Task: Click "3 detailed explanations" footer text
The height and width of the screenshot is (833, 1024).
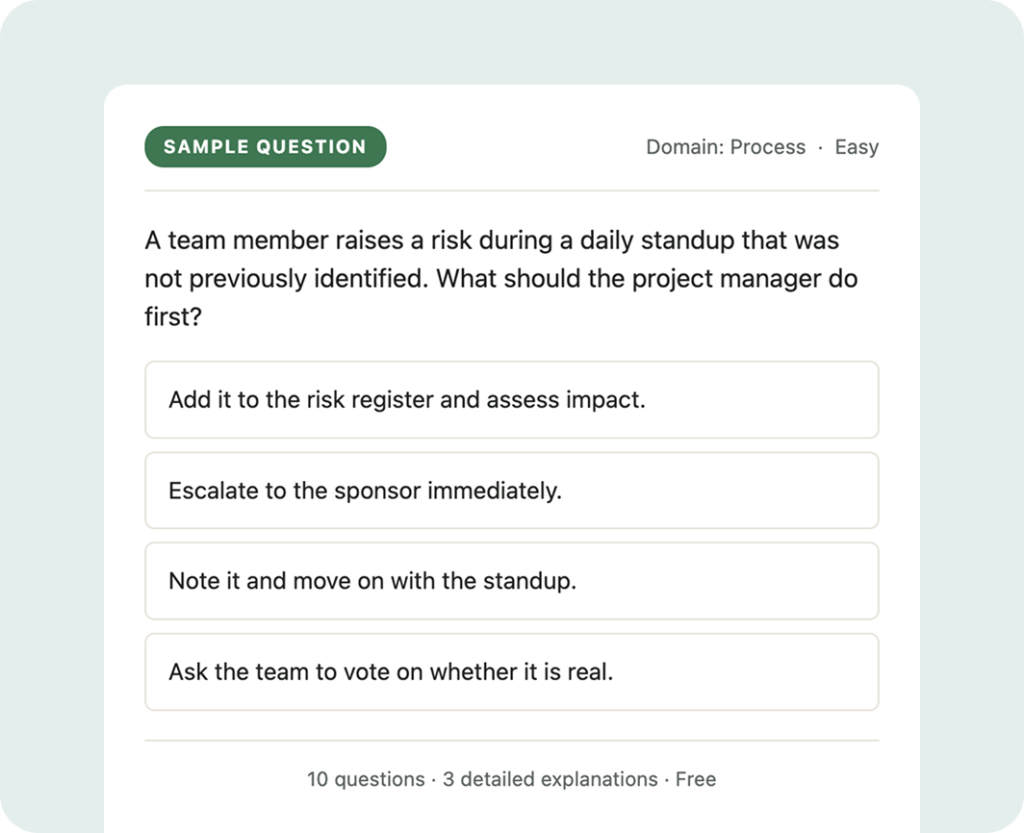Action: 550,779
